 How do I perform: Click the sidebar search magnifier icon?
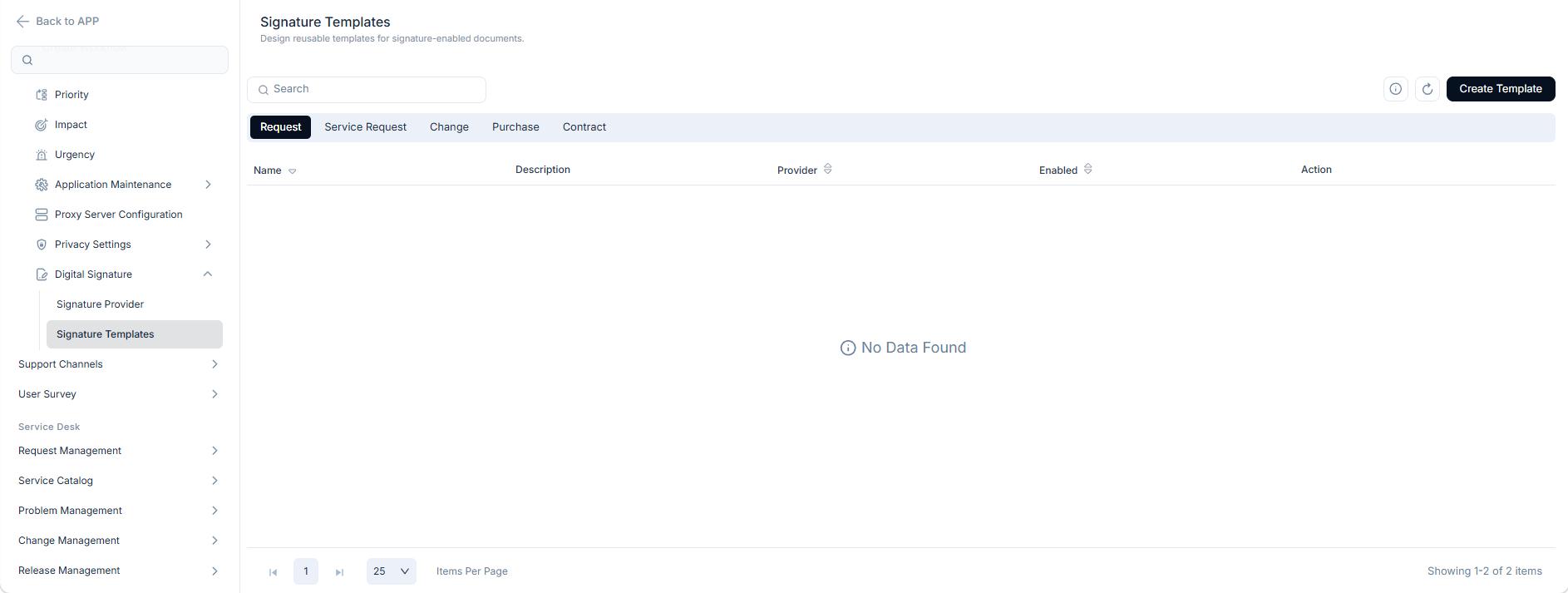click(x=27, y=60)
